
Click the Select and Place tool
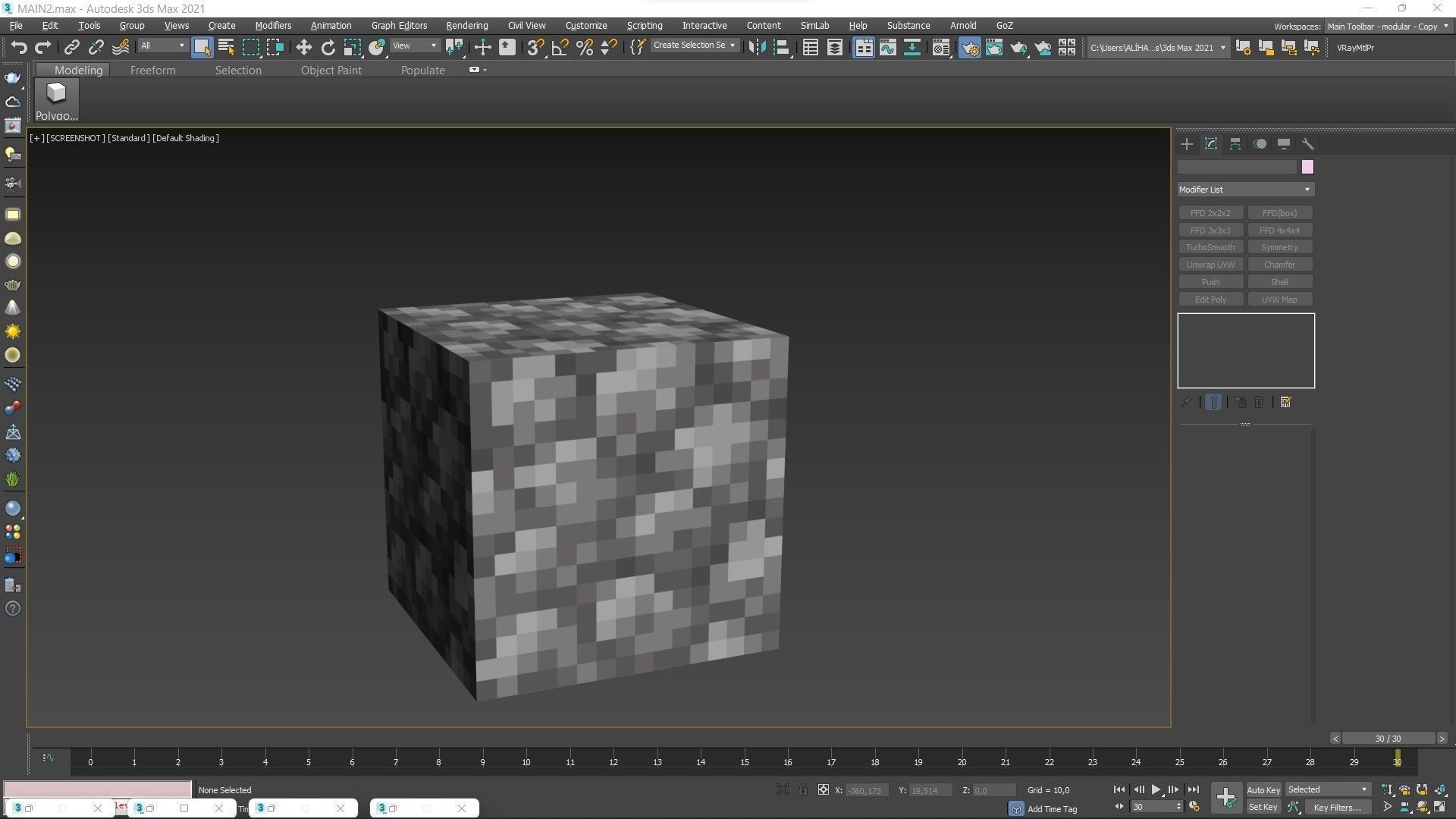coord(377,47)
